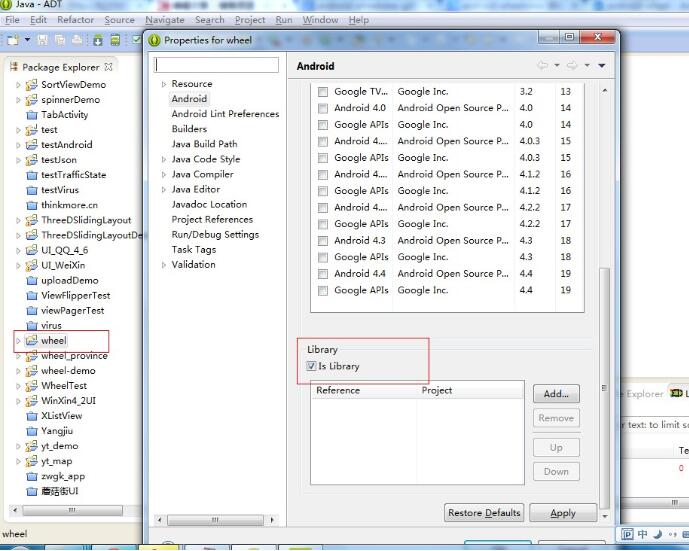Click the Restore Defaults button
Screen dimensions: 689x551
click(484, 513)
